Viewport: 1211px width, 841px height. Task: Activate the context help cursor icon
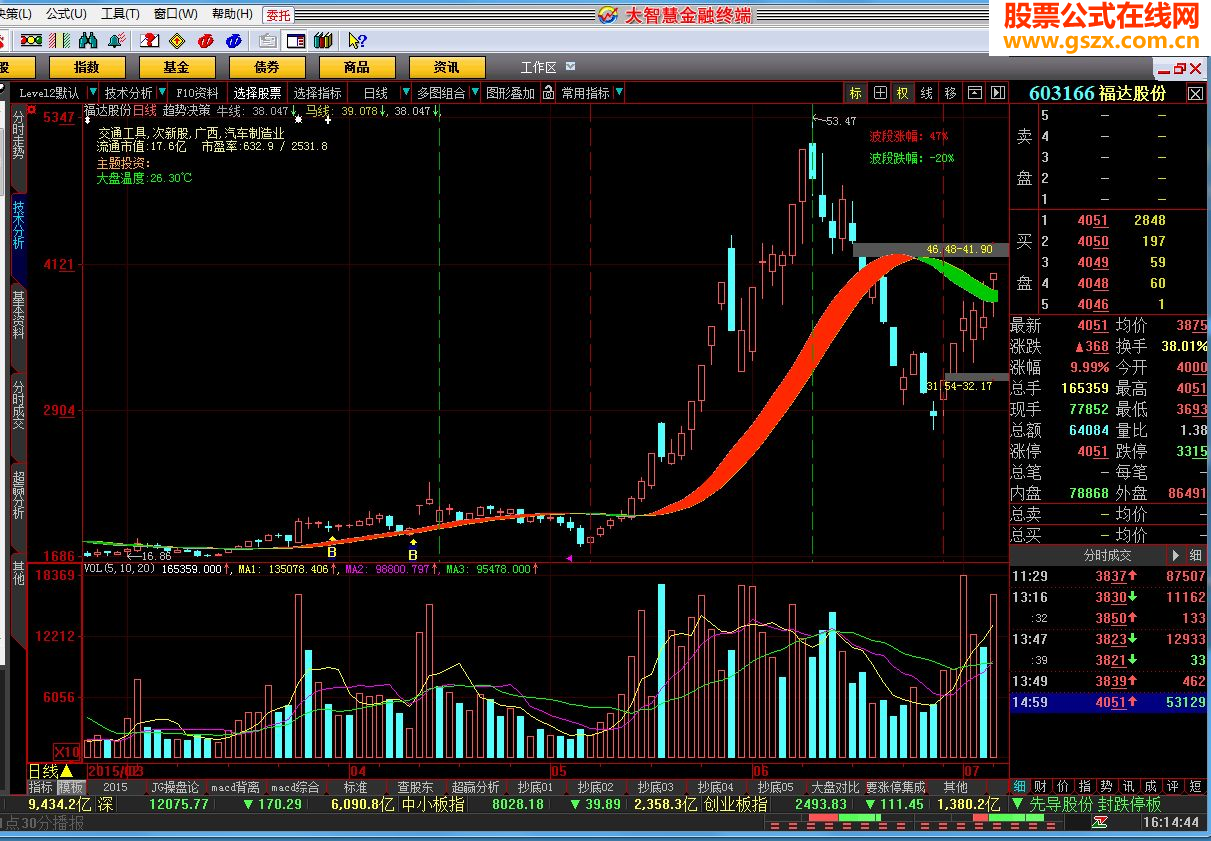click(357, 41)
